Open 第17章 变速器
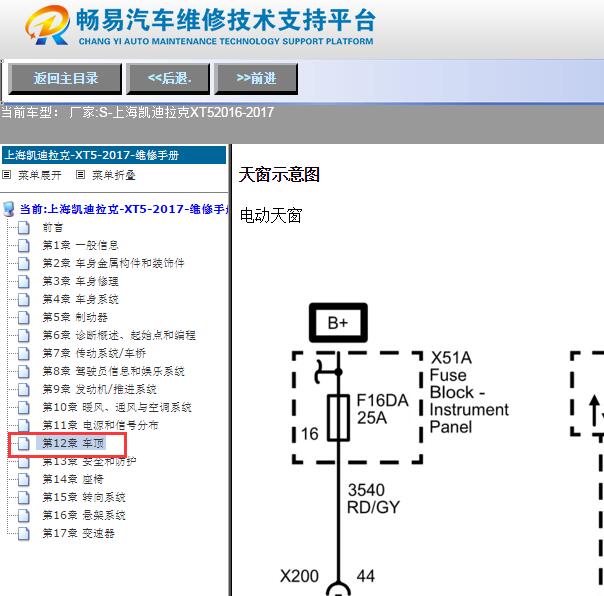This screenshot has width=604, height=596. coord(79,533)
